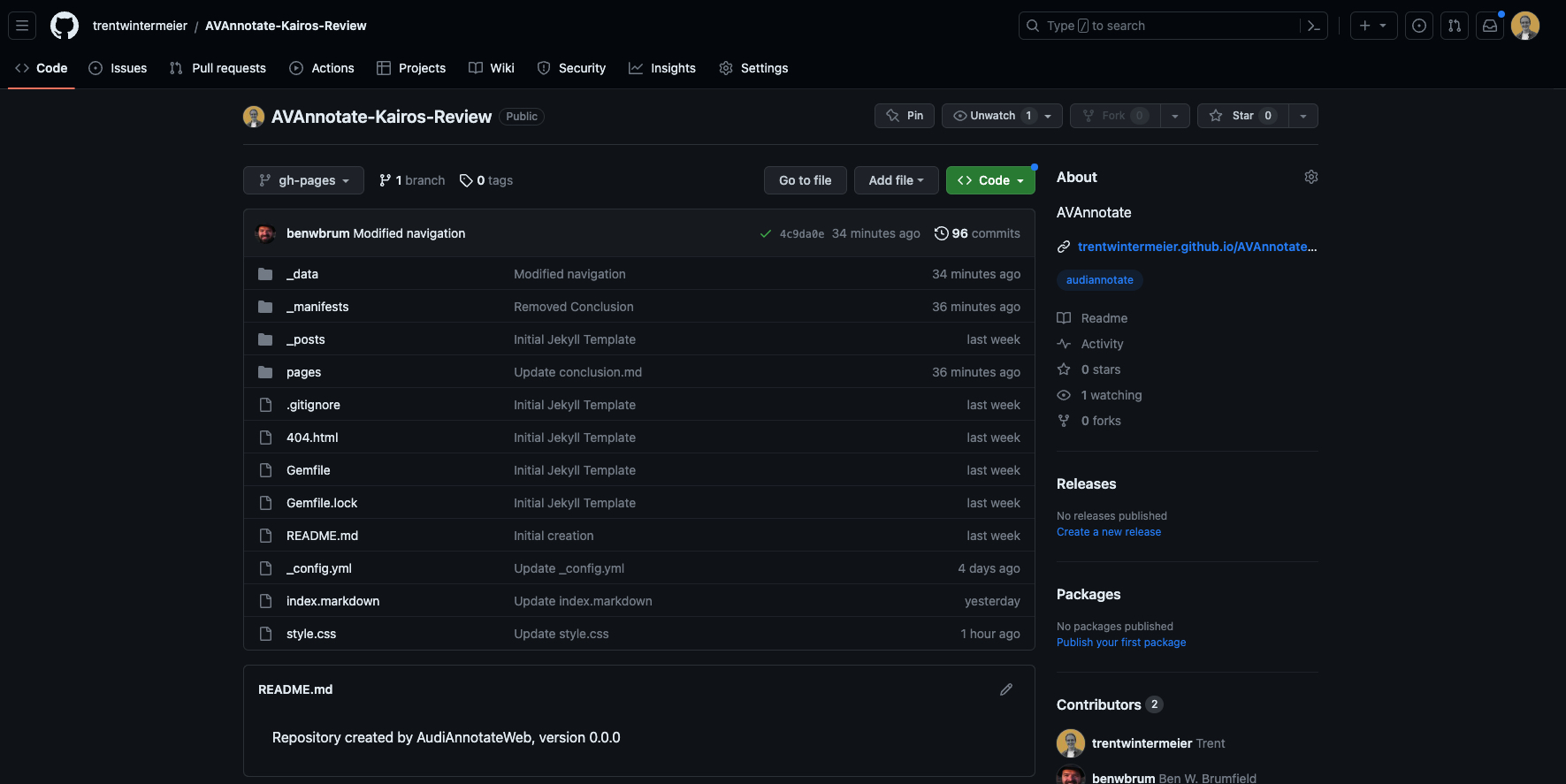The width and height of the screenshot is (1566, 784).
Task: Switch to the Projects tab
Action: (x=411, y=68)
